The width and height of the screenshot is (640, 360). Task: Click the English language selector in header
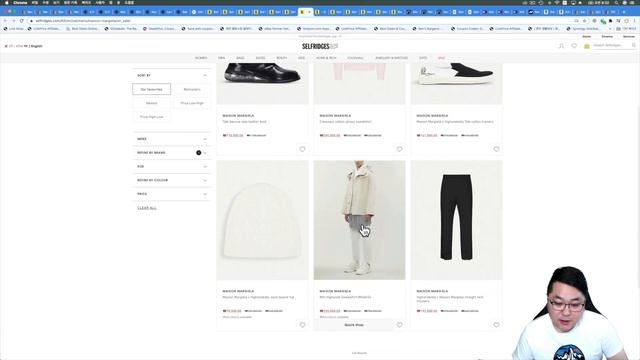coord(36,46)
